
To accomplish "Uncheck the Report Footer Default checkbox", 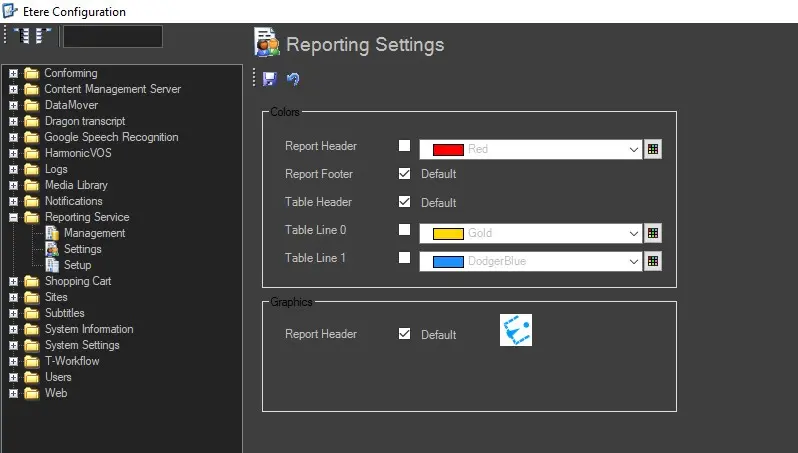I will pyautogui.click(x=404, y=174).
